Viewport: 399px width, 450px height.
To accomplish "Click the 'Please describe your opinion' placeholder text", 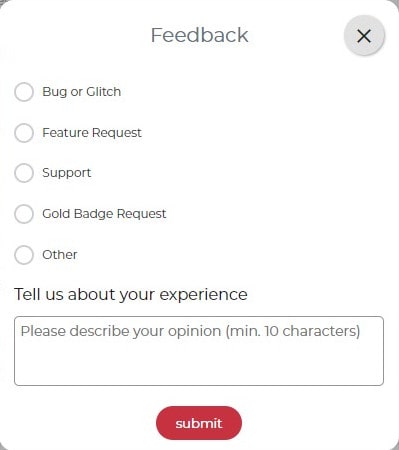I will pos(190,332).
